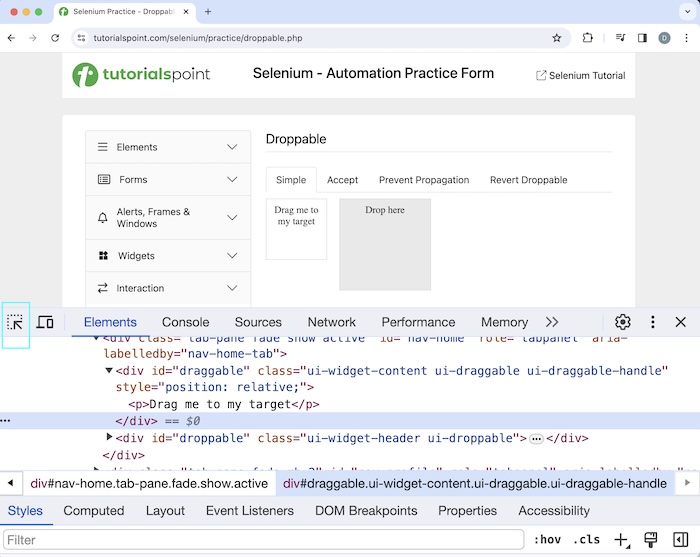Toggle the computed styles sidebar icon

coord(680,540)
